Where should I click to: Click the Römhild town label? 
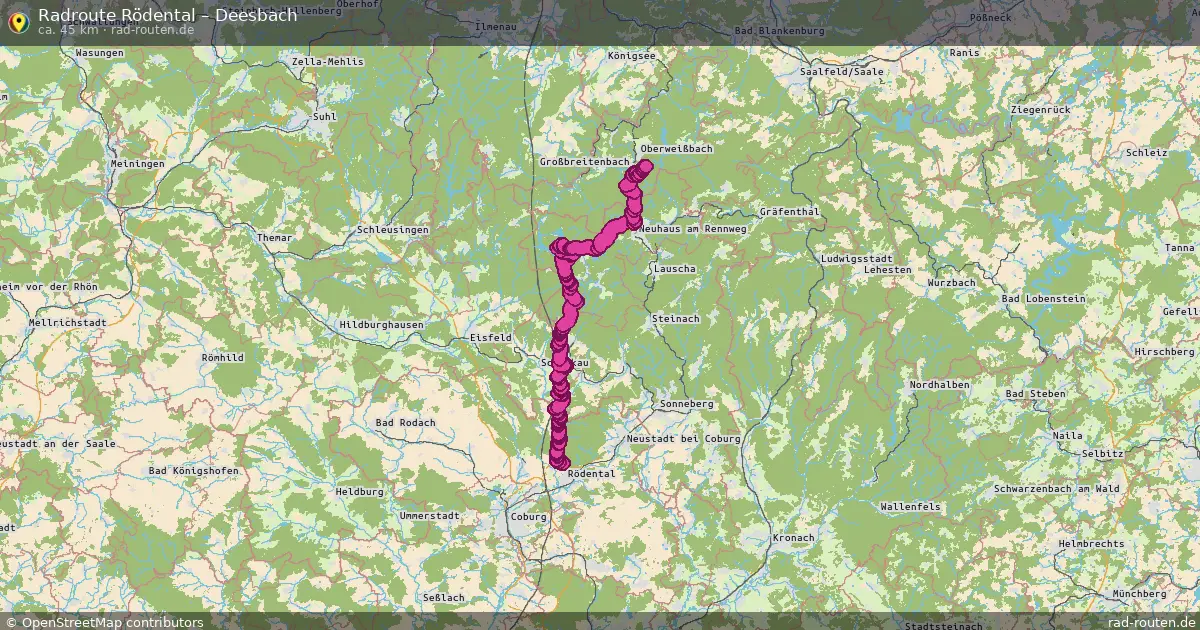pos(221,357)
